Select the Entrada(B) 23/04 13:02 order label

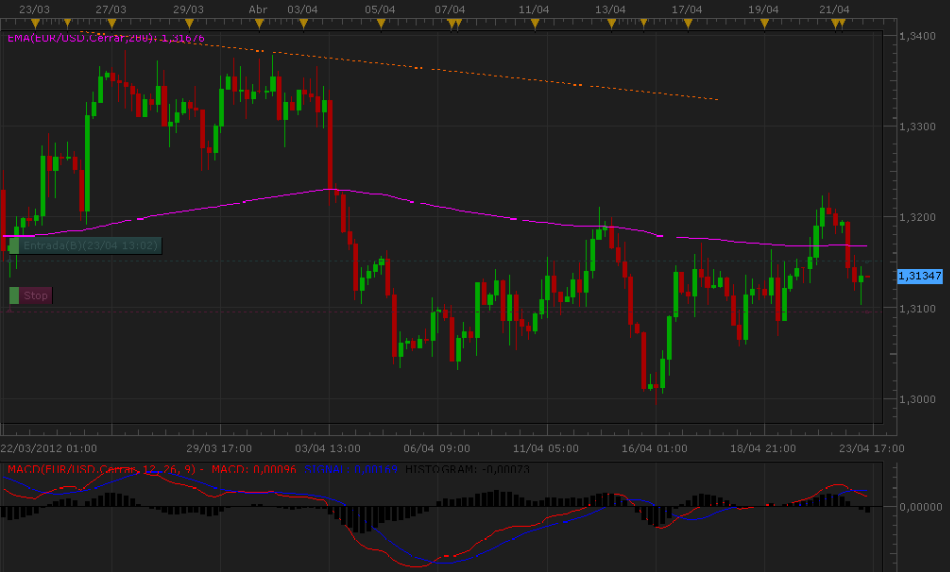click(x=90, y=245)
